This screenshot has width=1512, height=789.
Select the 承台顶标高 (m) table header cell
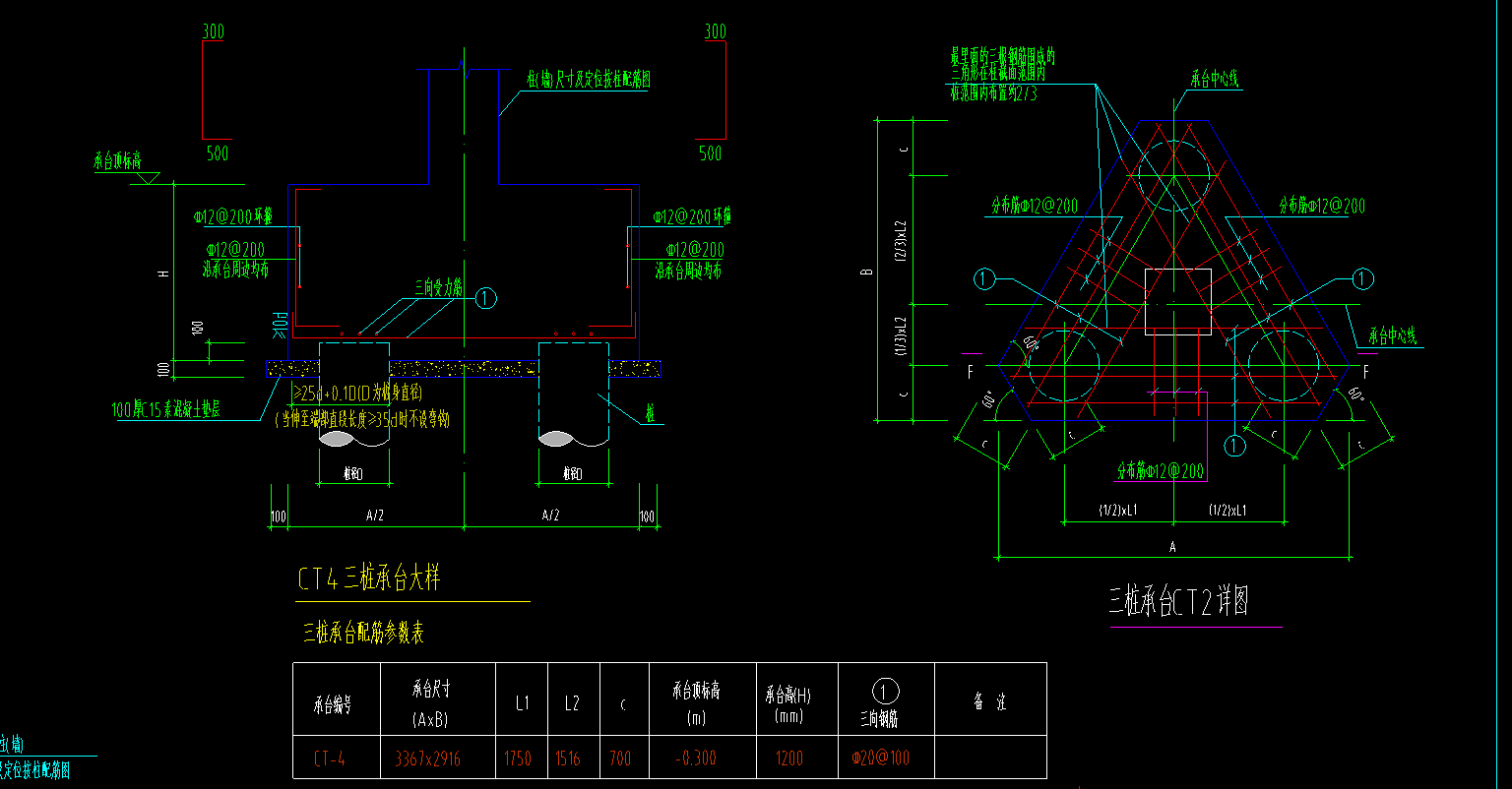[x=702, y=699]
